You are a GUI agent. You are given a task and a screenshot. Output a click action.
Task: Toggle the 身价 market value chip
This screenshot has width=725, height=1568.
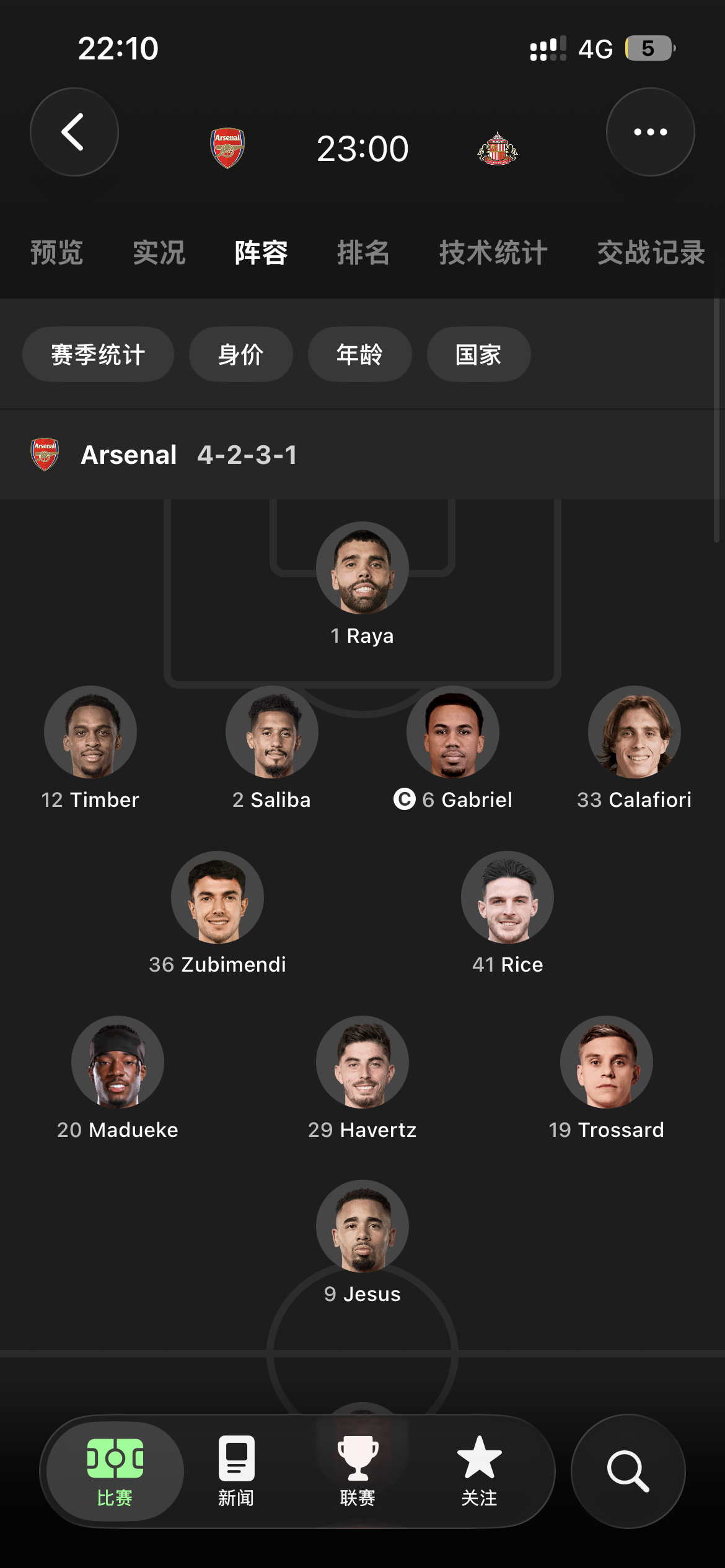pos(240,354)
